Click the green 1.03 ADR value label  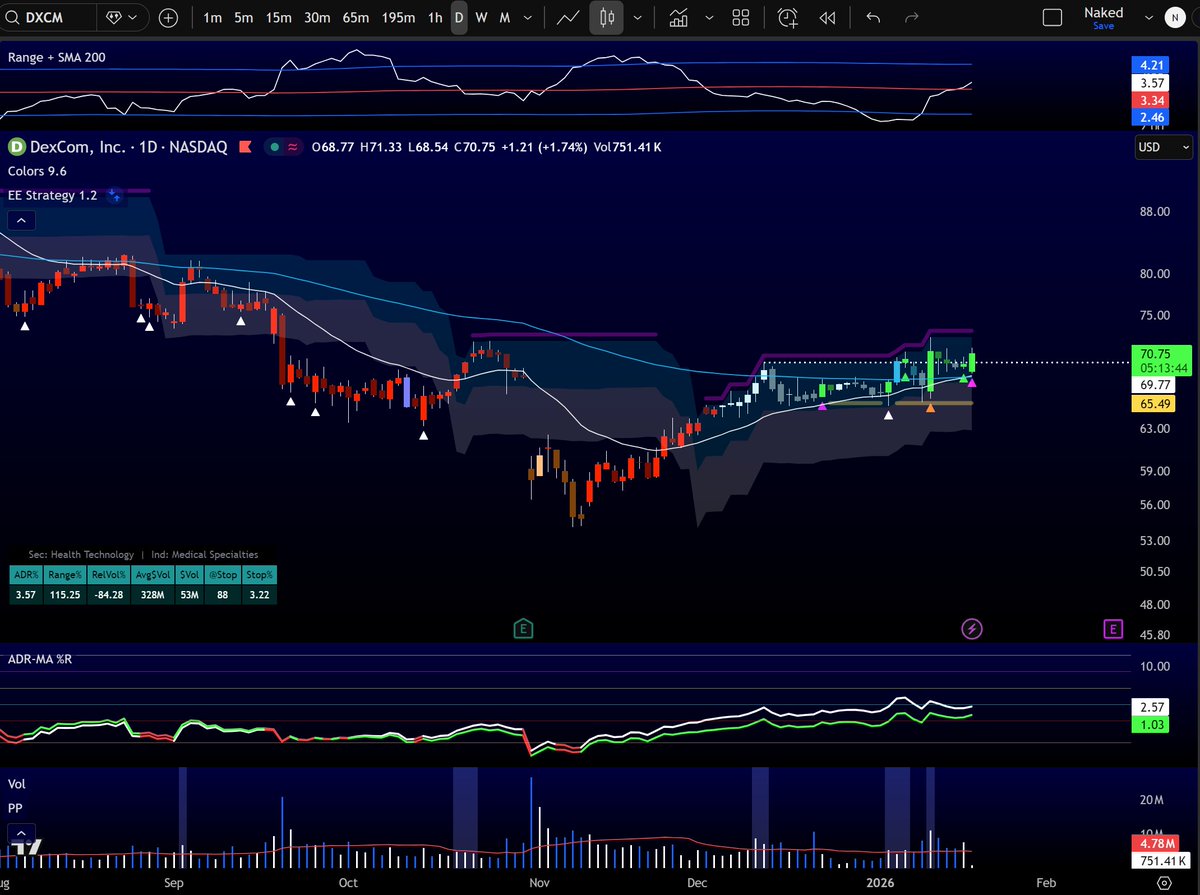tap(1153, 723)
